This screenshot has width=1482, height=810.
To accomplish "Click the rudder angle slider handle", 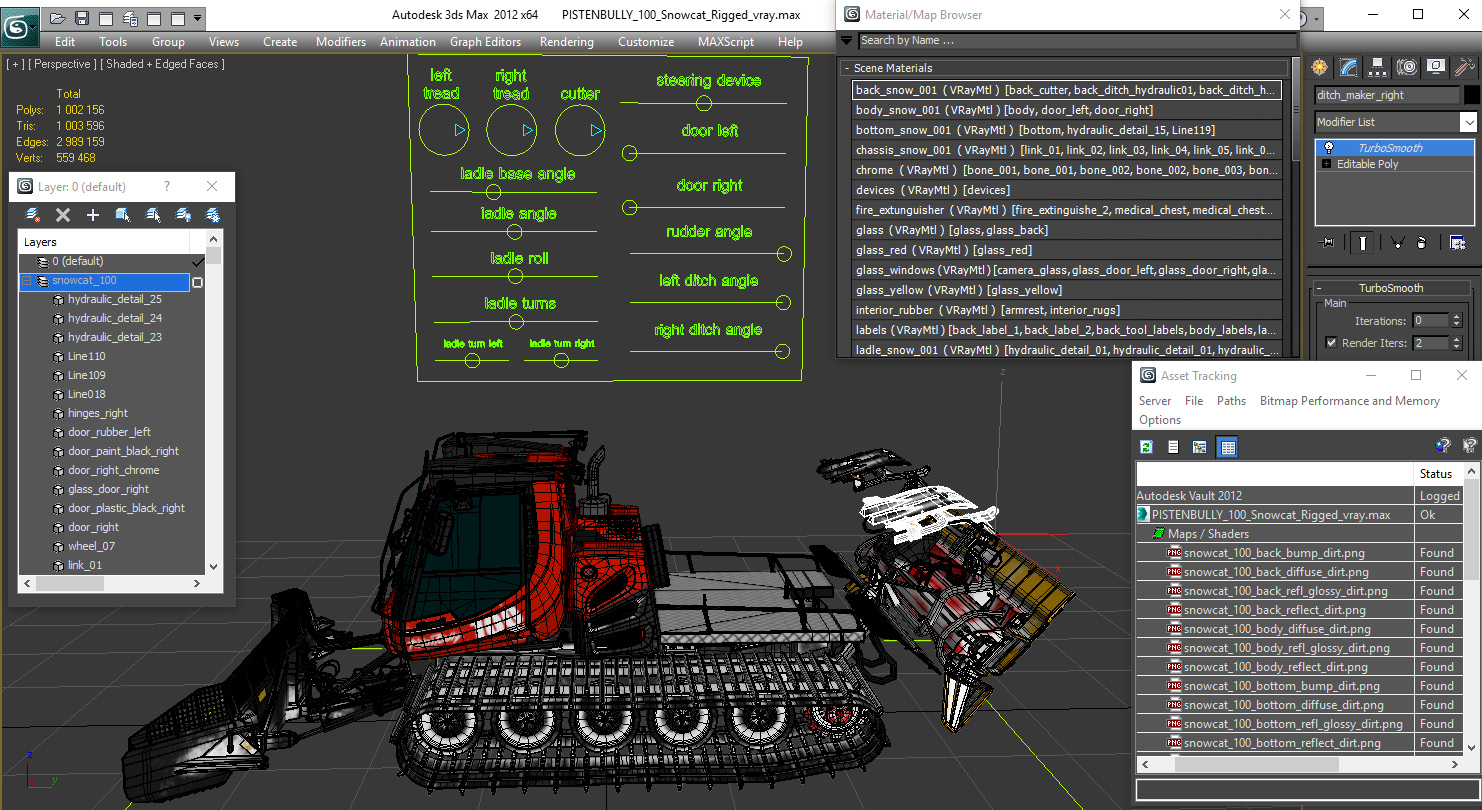I will click(x=784, y=254).
